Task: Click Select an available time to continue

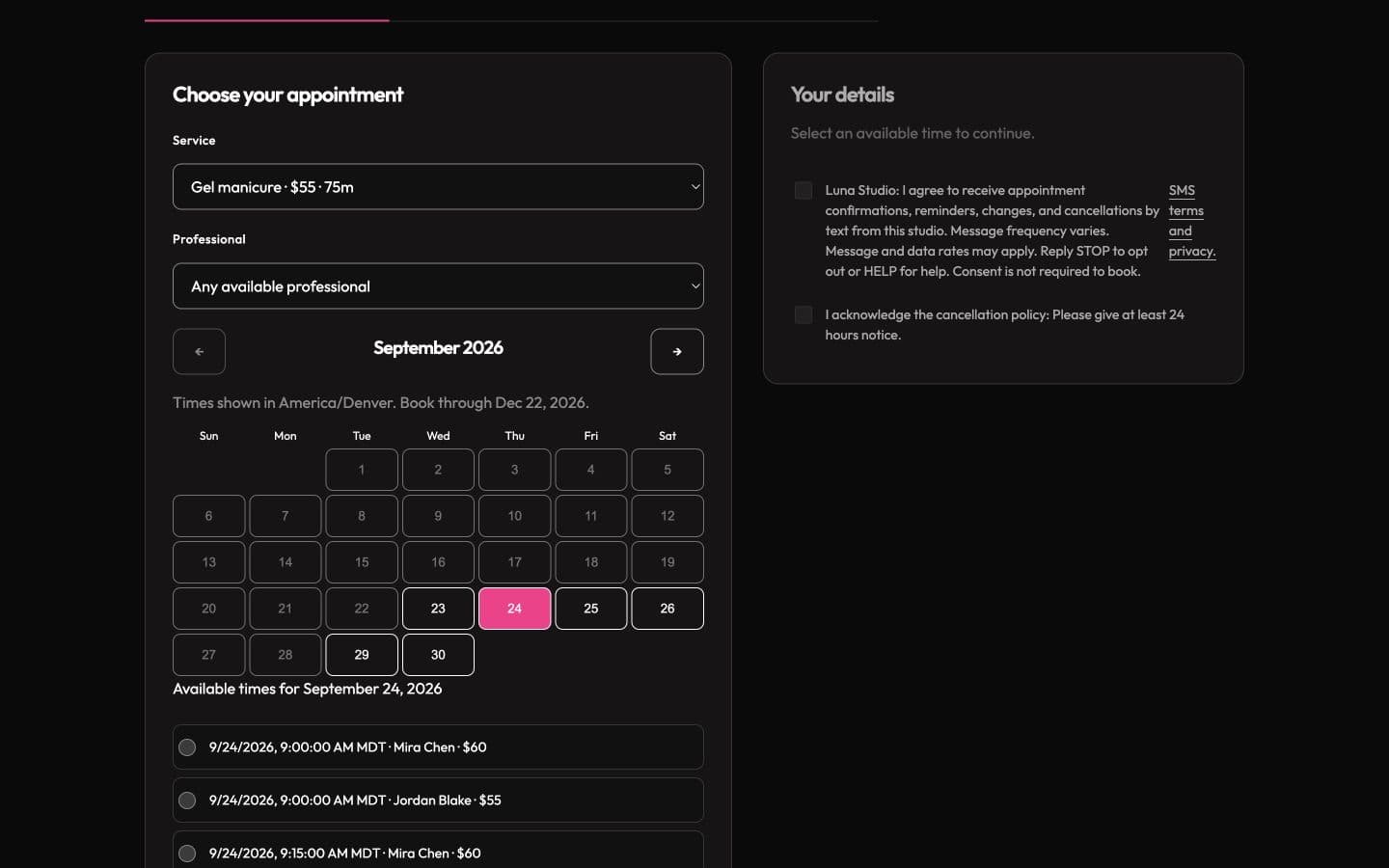Action: [x=912, y=133]
